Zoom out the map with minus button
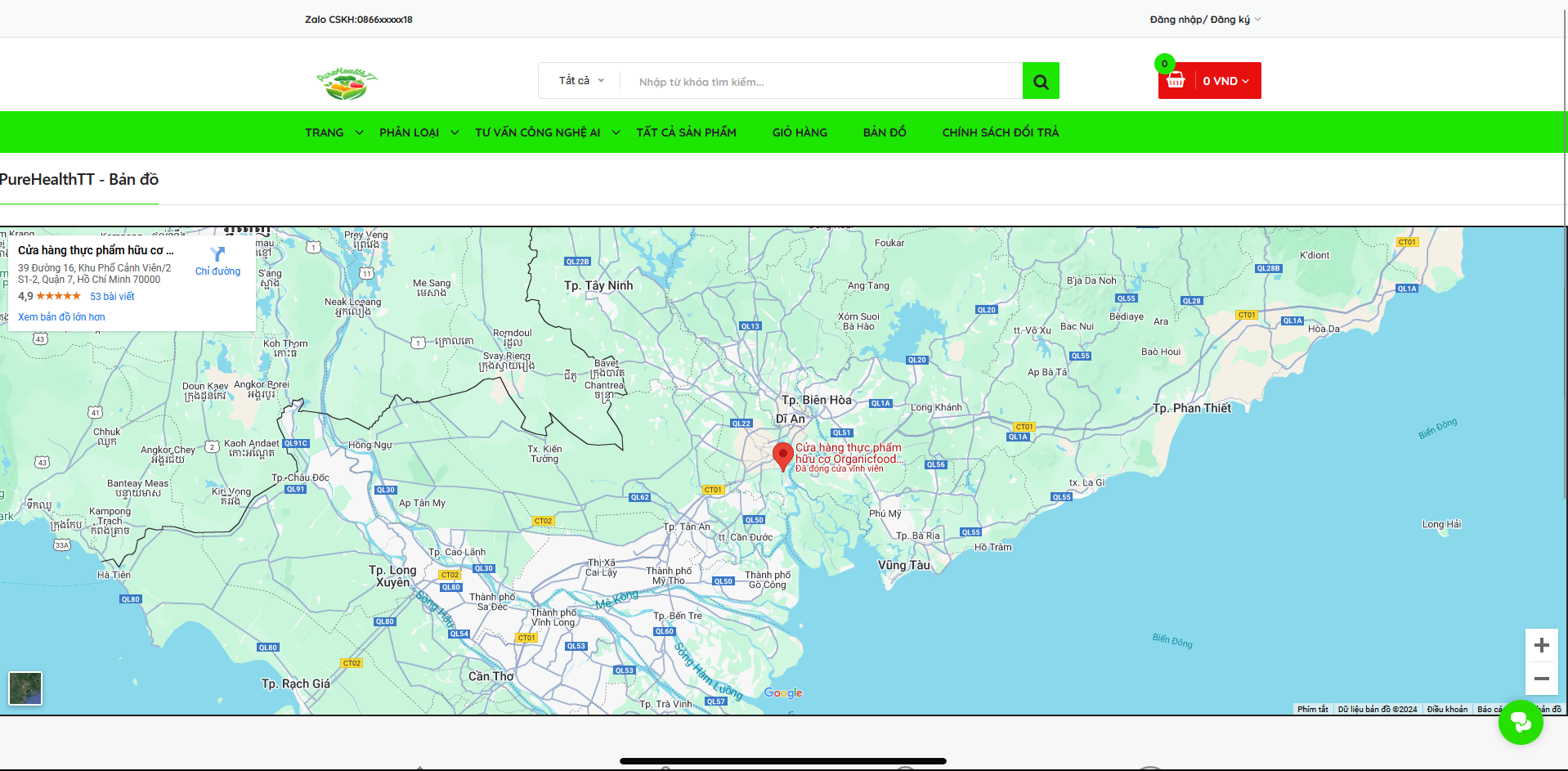Screen dimensions: 1568x771 coord(1541,679)
